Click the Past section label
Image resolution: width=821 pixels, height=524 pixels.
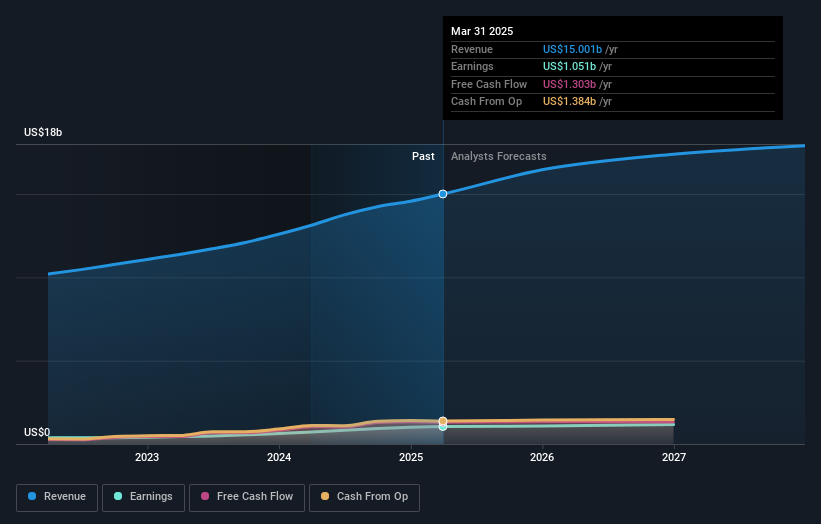point(423,157)
